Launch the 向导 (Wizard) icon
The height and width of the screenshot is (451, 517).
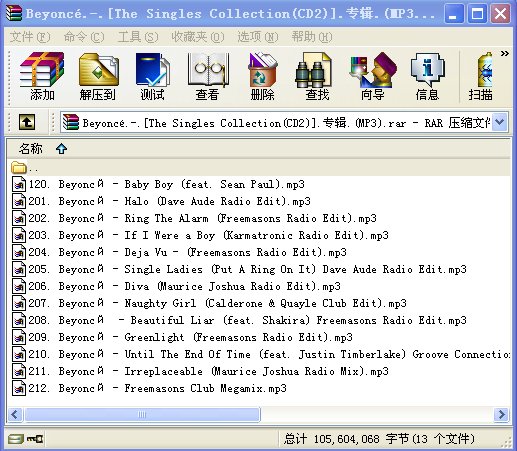pyautogui.click(x=373, y=76)
